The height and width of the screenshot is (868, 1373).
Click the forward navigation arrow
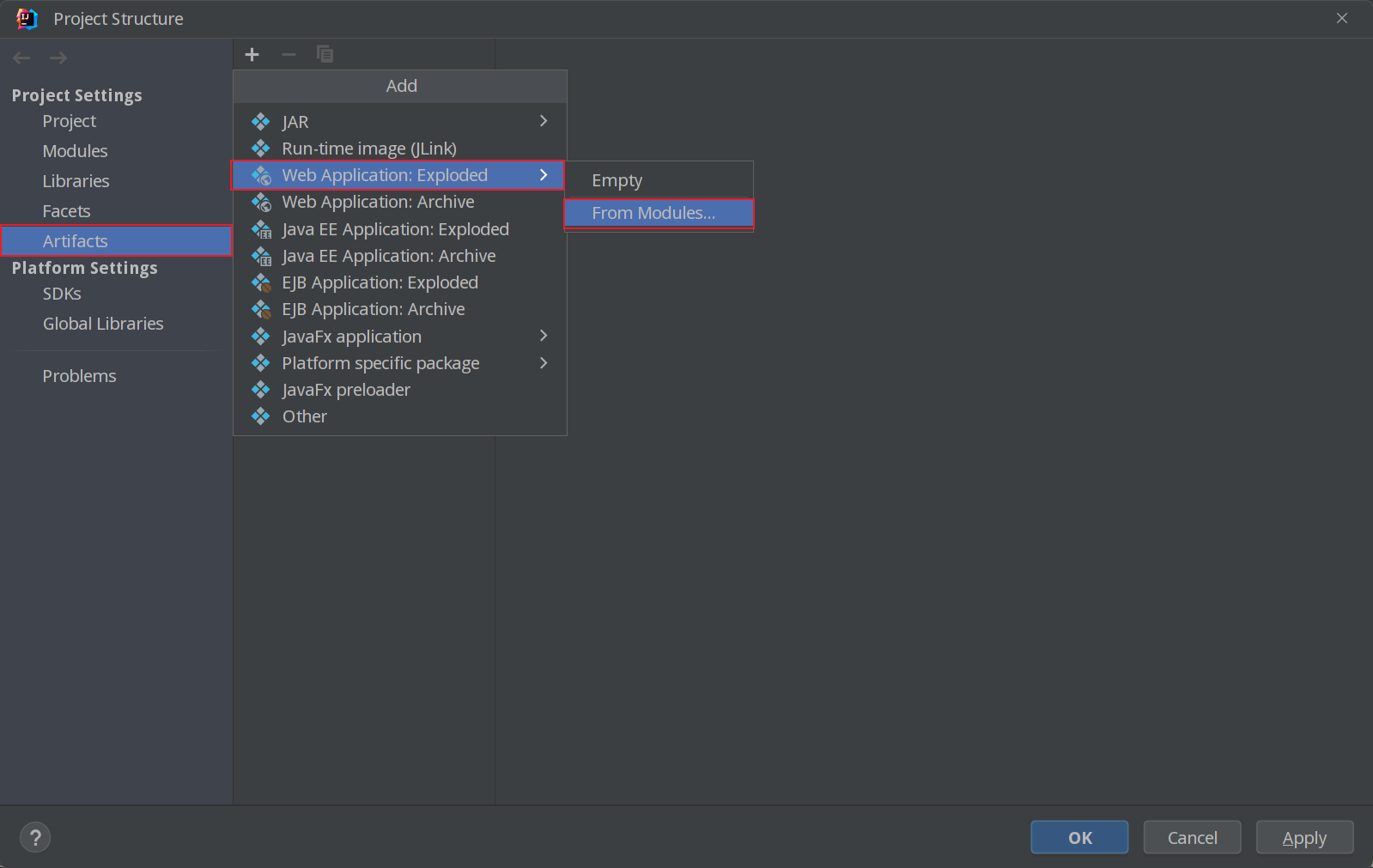(x=58, y=58)
